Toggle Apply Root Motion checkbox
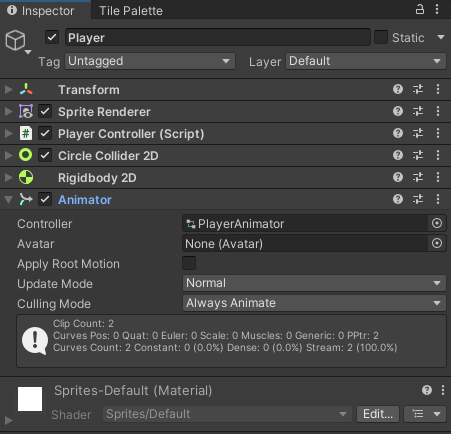 pos(189,263)
